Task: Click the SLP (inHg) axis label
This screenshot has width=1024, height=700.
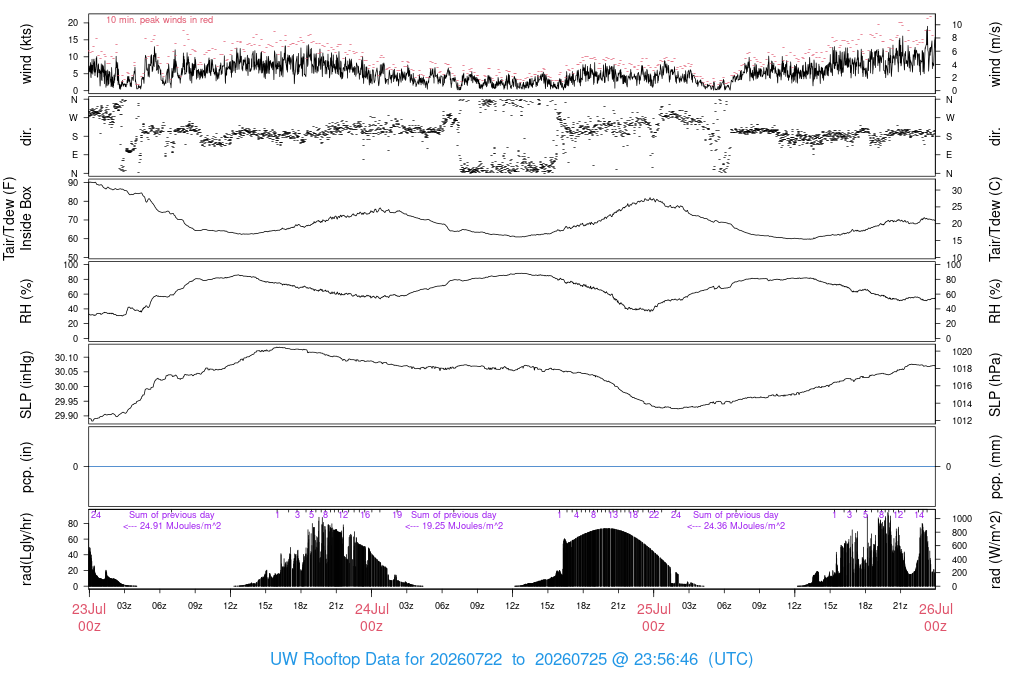Action: (27, 385)
